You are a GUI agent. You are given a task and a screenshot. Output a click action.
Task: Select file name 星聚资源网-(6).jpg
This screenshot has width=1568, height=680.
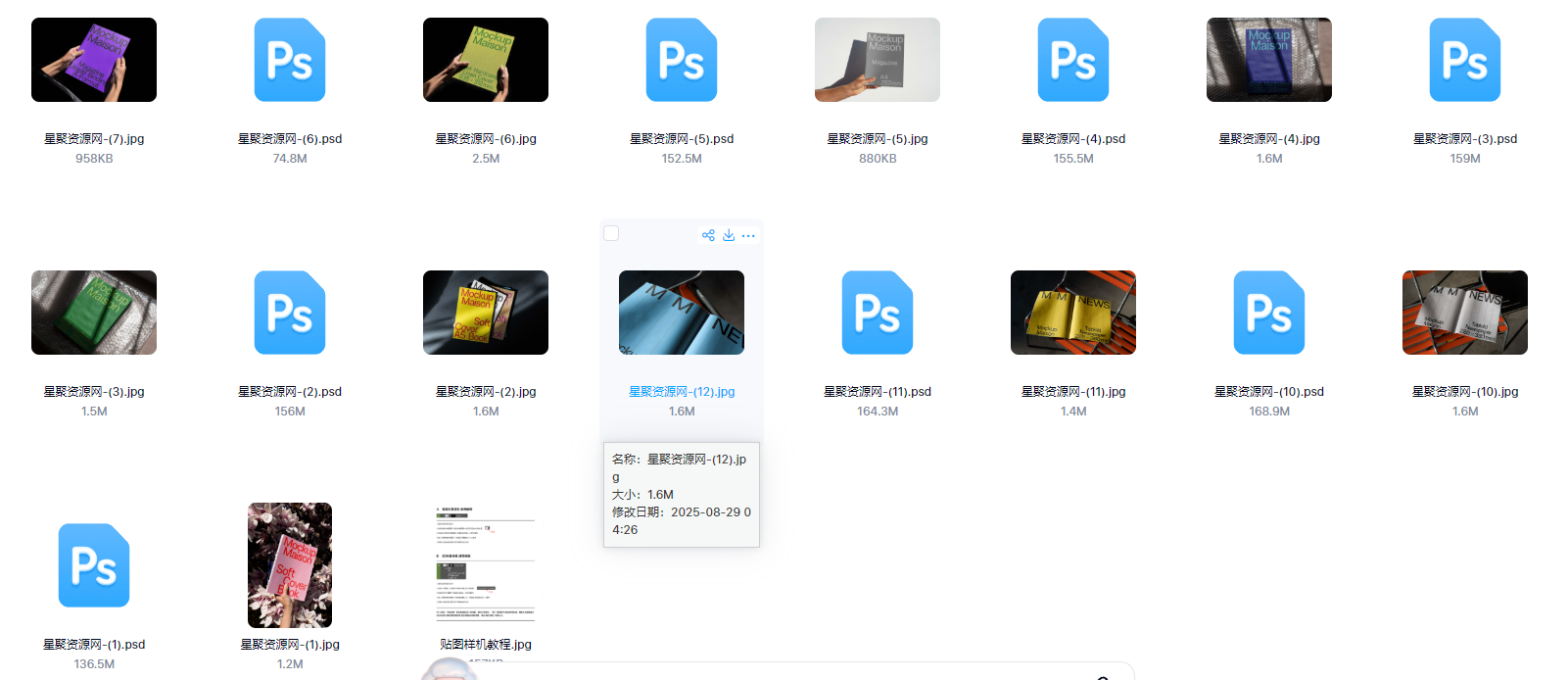coord(486,139)
